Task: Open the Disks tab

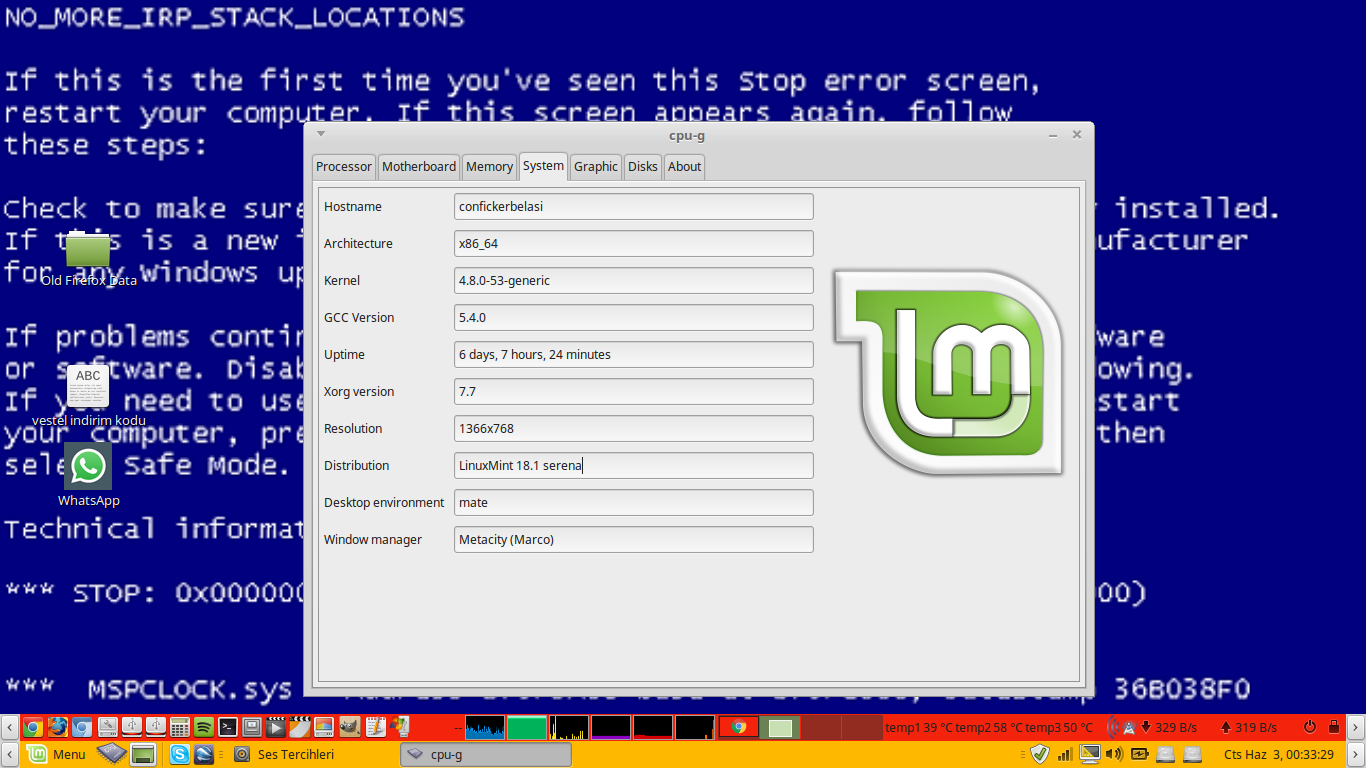Action: (x=643, y=166)
